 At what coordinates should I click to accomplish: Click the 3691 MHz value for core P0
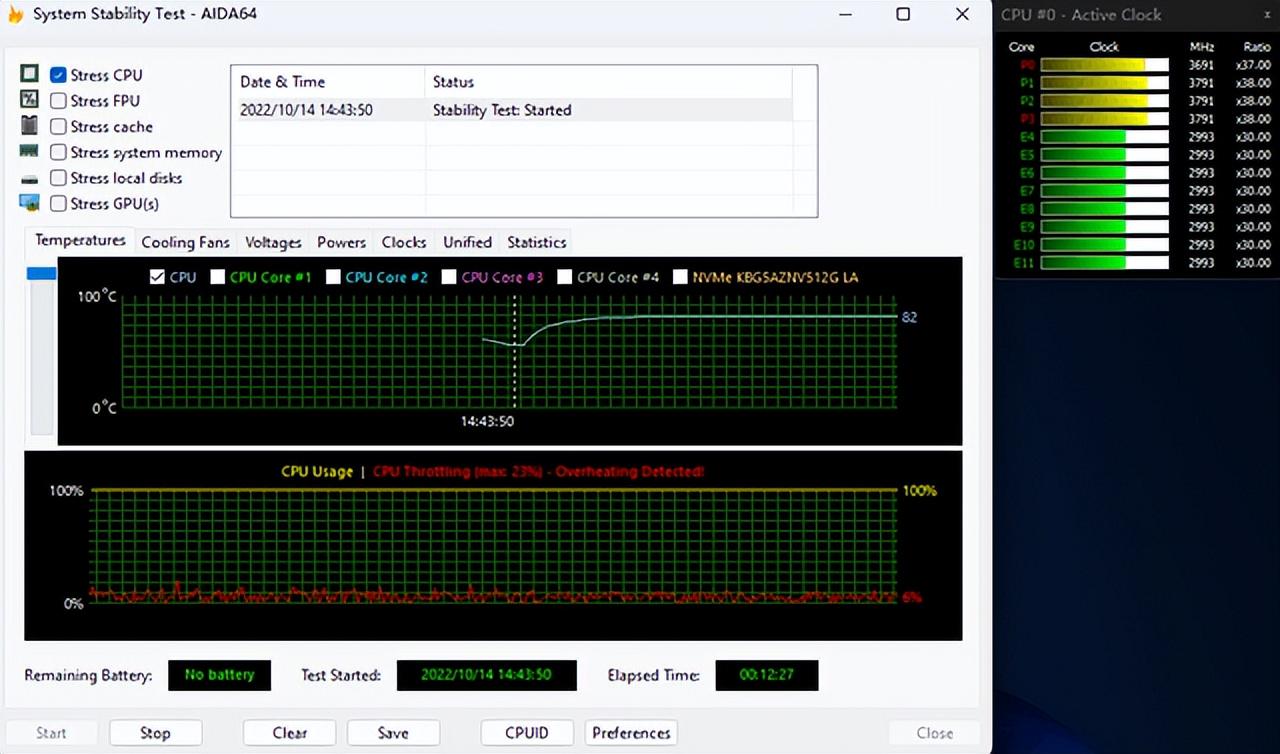click(x=1201, y=65)
